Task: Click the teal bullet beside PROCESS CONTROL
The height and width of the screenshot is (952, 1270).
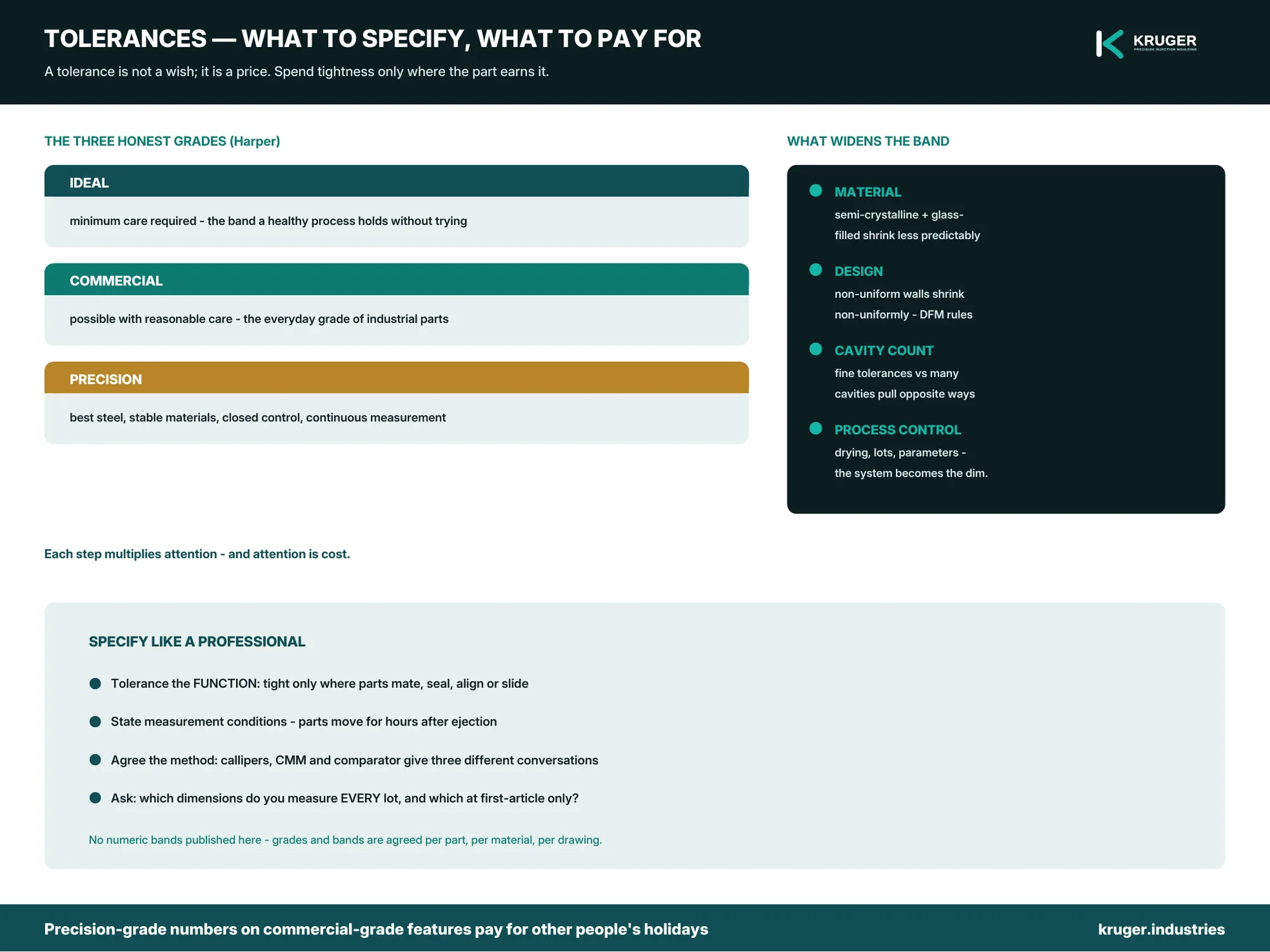Action: tap(816, 428)
